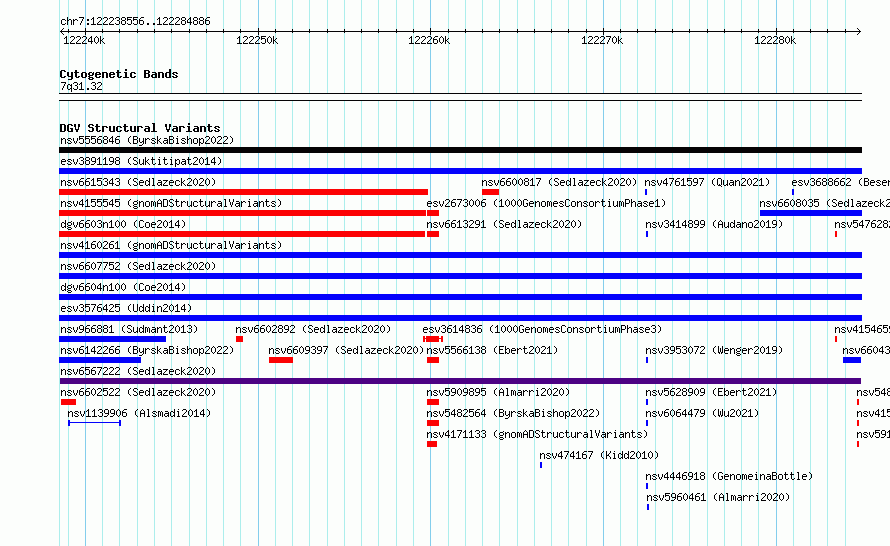Click the red nsv4171133 variant bar
The width and height of the screenshot is (890, 546).
[x=432, y=444]
